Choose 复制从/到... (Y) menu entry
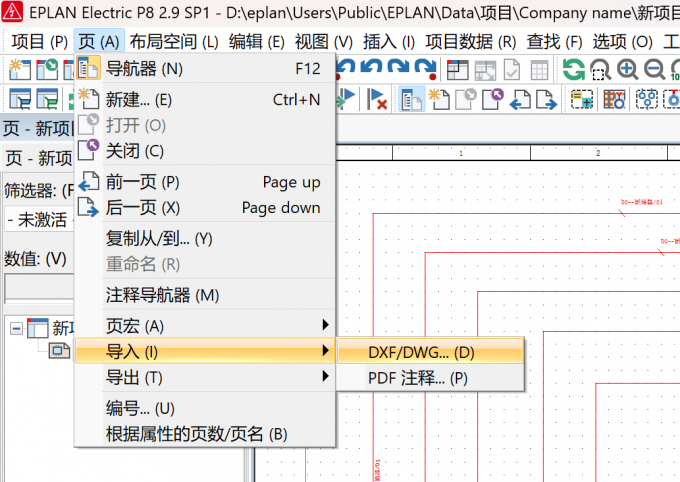Screen dimensions: 680x482 (x=205, y=239)
